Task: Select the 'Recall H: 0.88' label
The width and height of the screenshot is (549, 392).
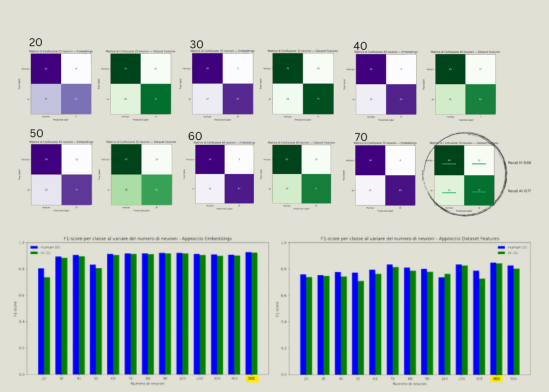Action: tap(520, 163)
